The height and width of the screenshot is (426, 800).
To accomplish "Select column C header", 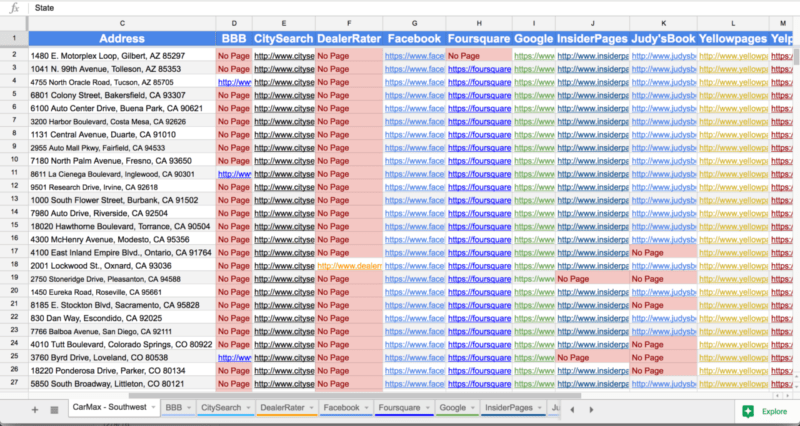I will pyautogui.click(x=122, y=23).
